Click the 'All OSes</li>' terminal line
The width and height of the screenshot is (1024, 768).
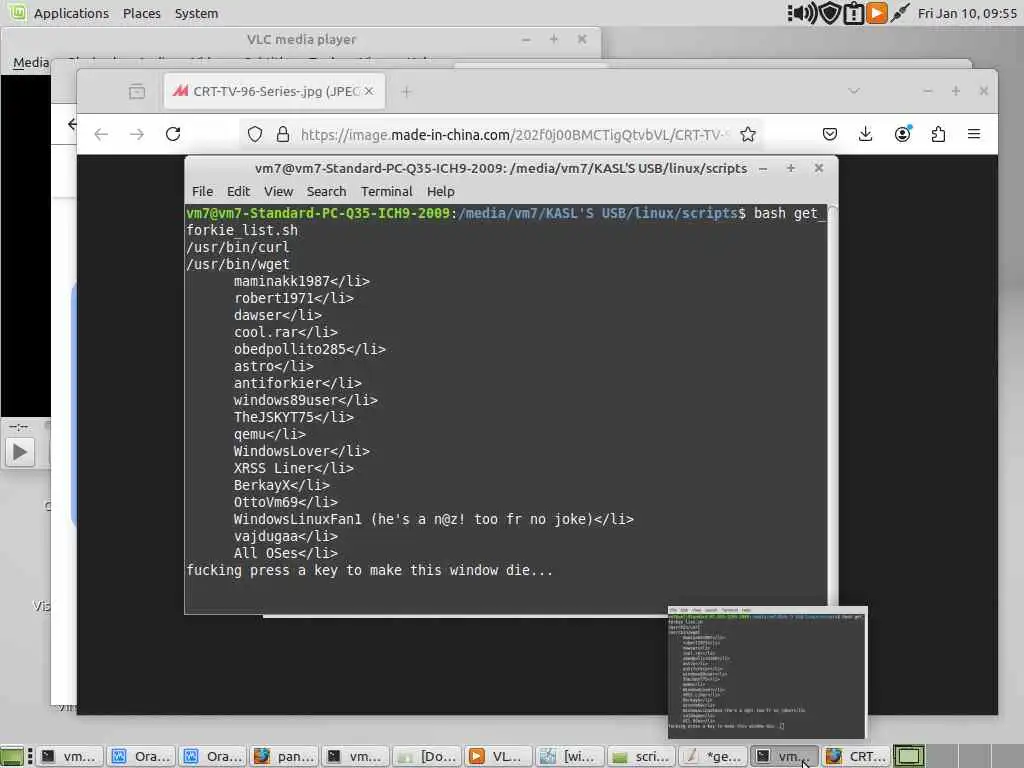point(285,553)
